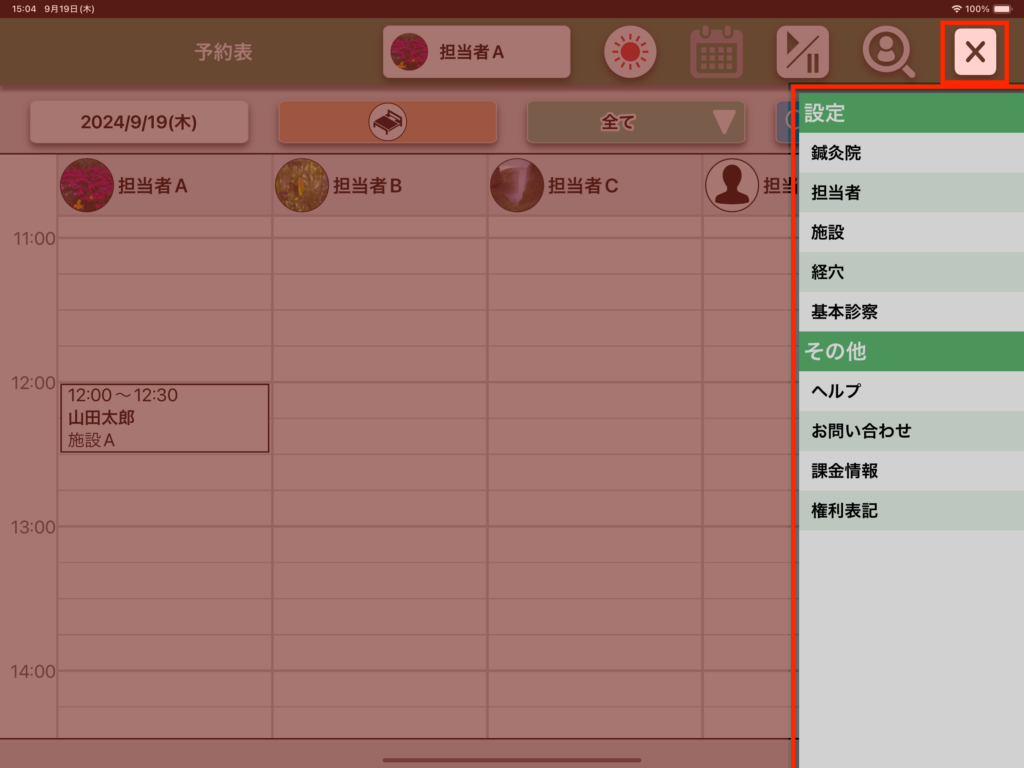Image resolution: width=1024 pixels, height=768 pixels.
Task: Select 担当者C avatar in column header
Action: (517, 185)
